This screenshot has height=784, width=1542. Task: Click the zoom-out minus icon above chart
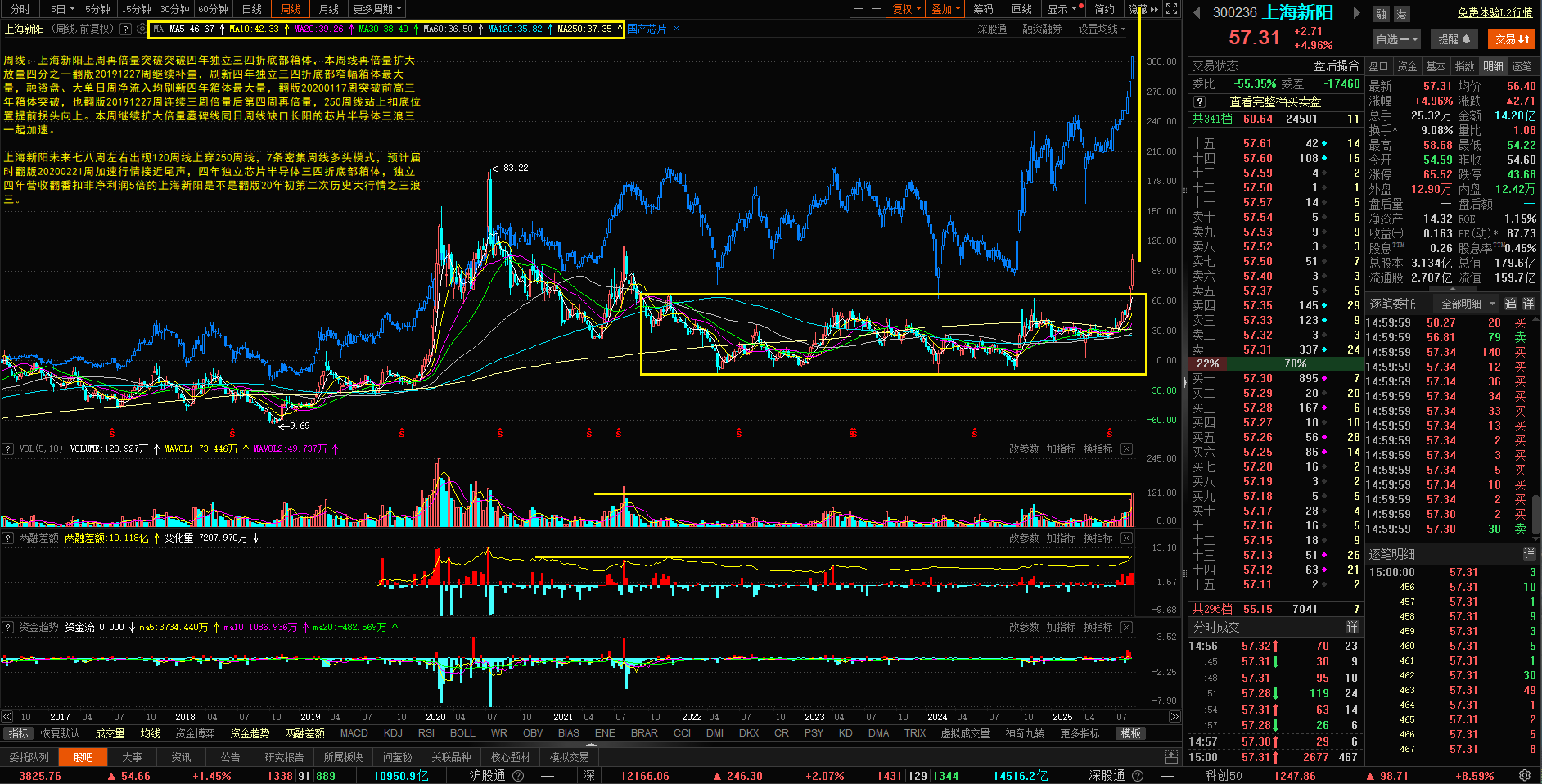tap(877, 9)
